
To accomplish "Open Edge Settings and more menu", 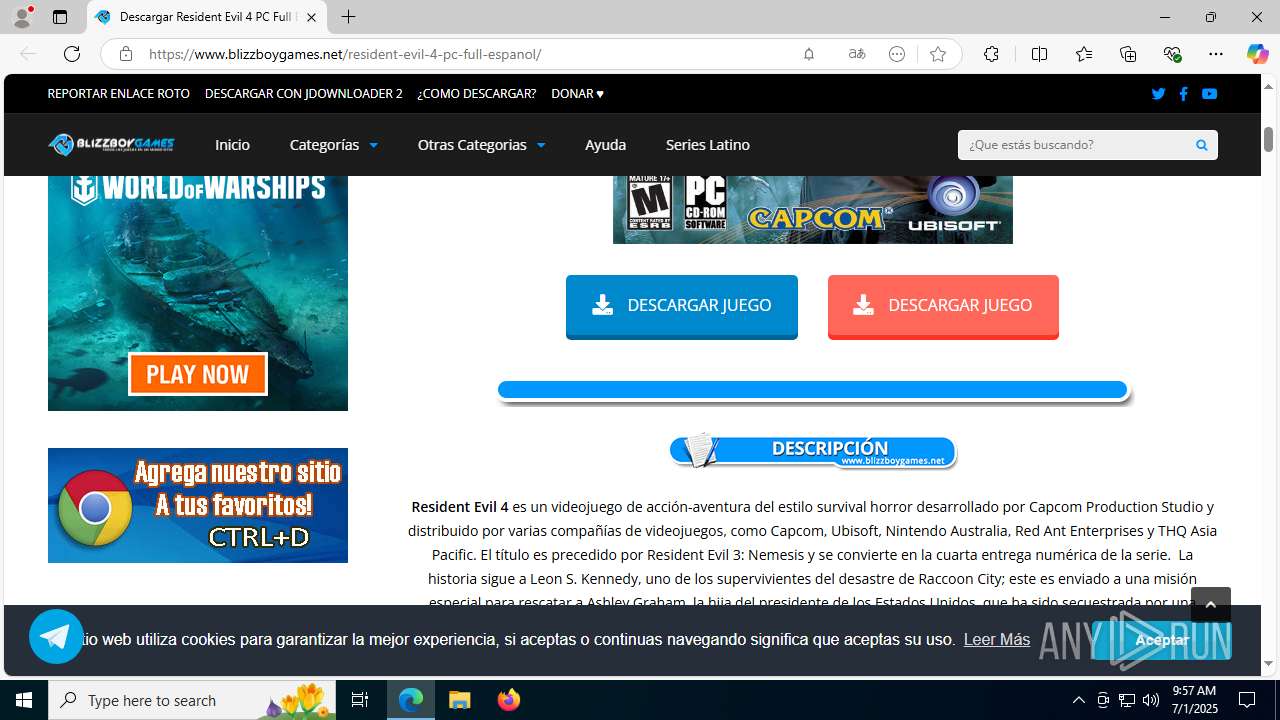I will click(x=1216, y=54).
